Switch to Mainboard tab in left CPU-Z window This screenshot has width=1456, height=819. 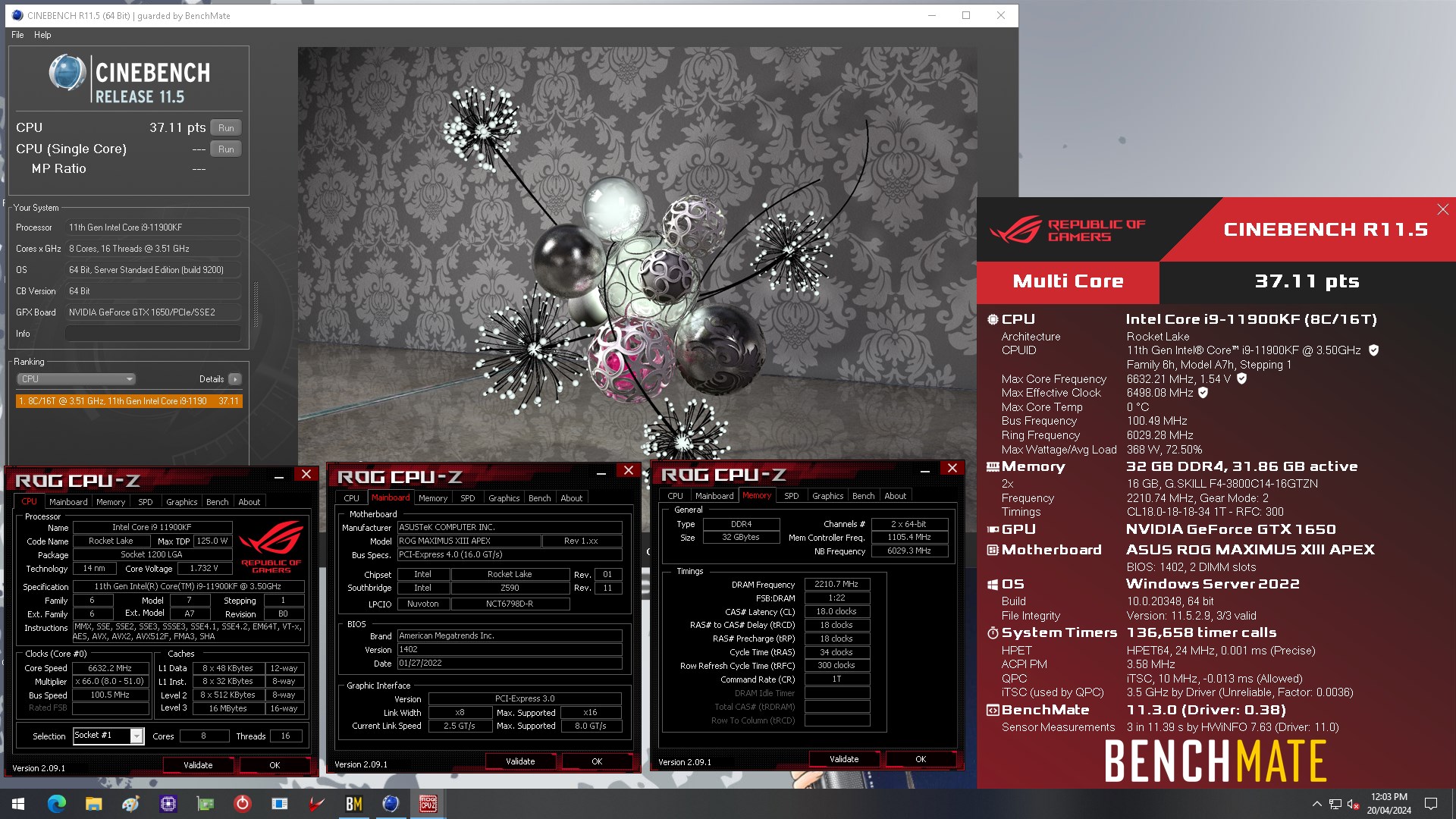coord(68,502)
